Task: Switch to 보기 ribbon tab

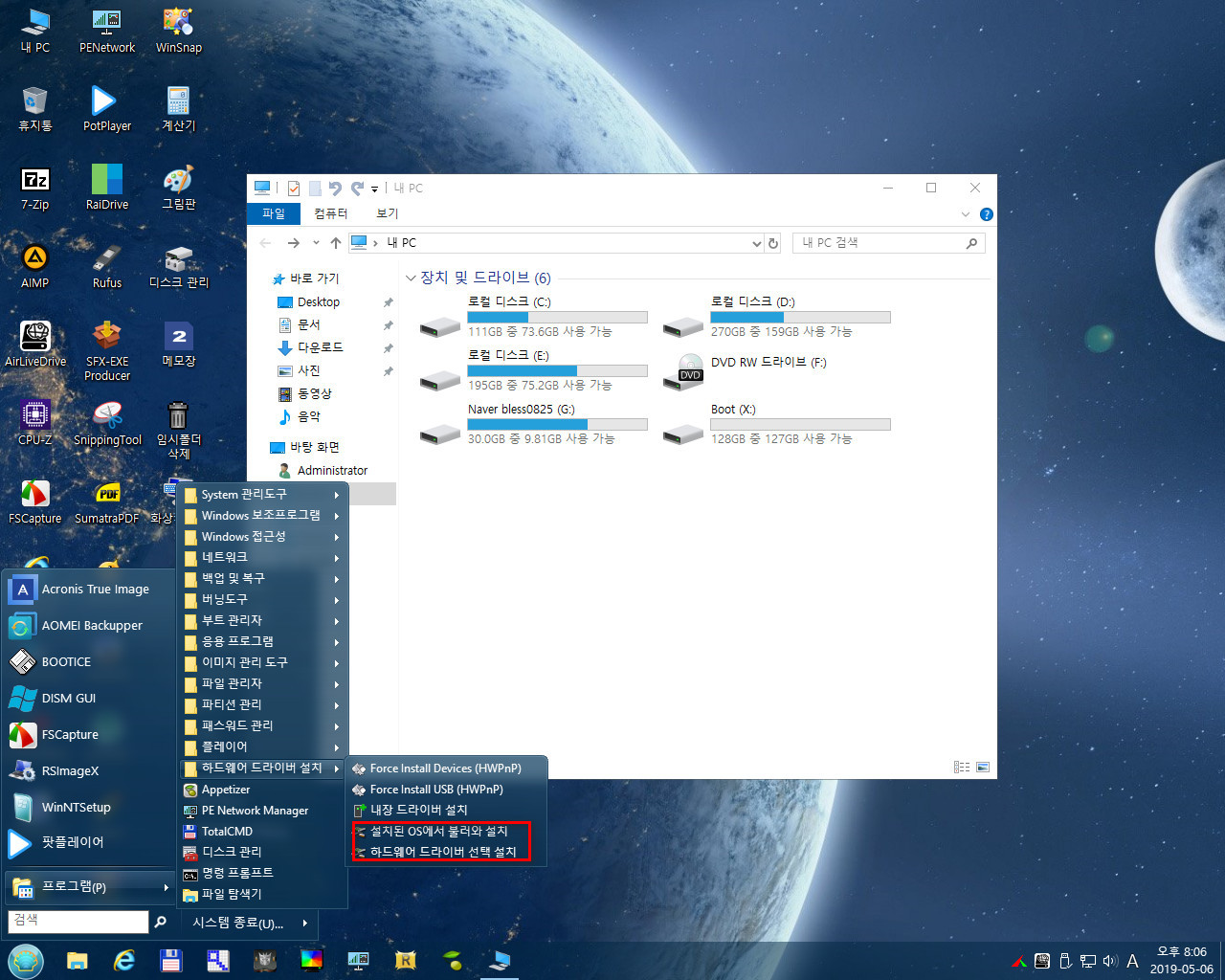Action: click(387, 213)
